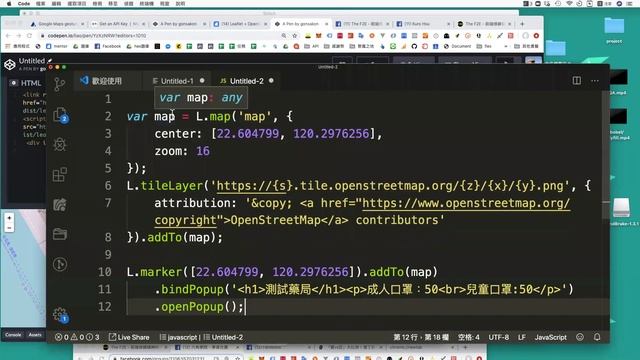Click 'center:' on line 3

click(x=179, y=133)
